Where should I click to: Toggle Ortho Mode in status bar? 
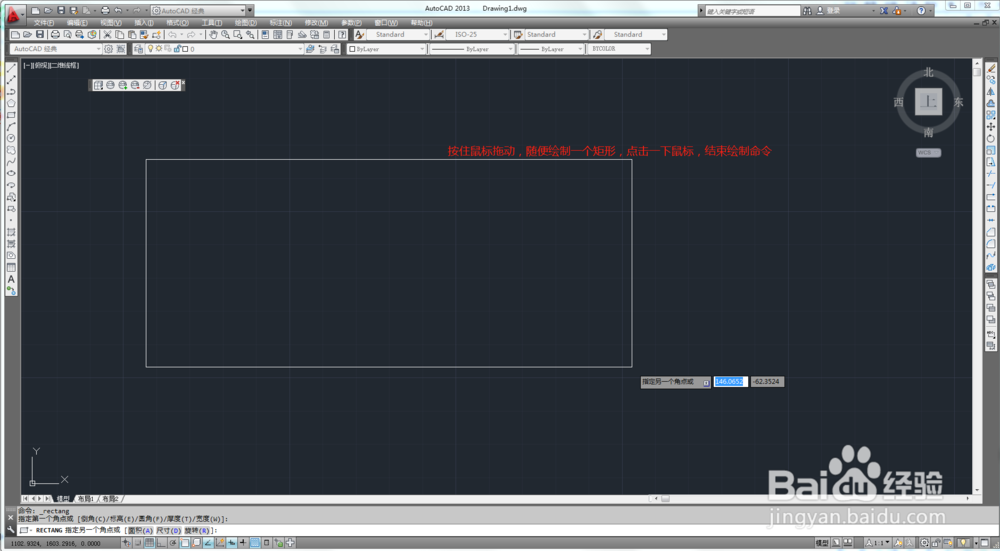[x=161, y=543]
